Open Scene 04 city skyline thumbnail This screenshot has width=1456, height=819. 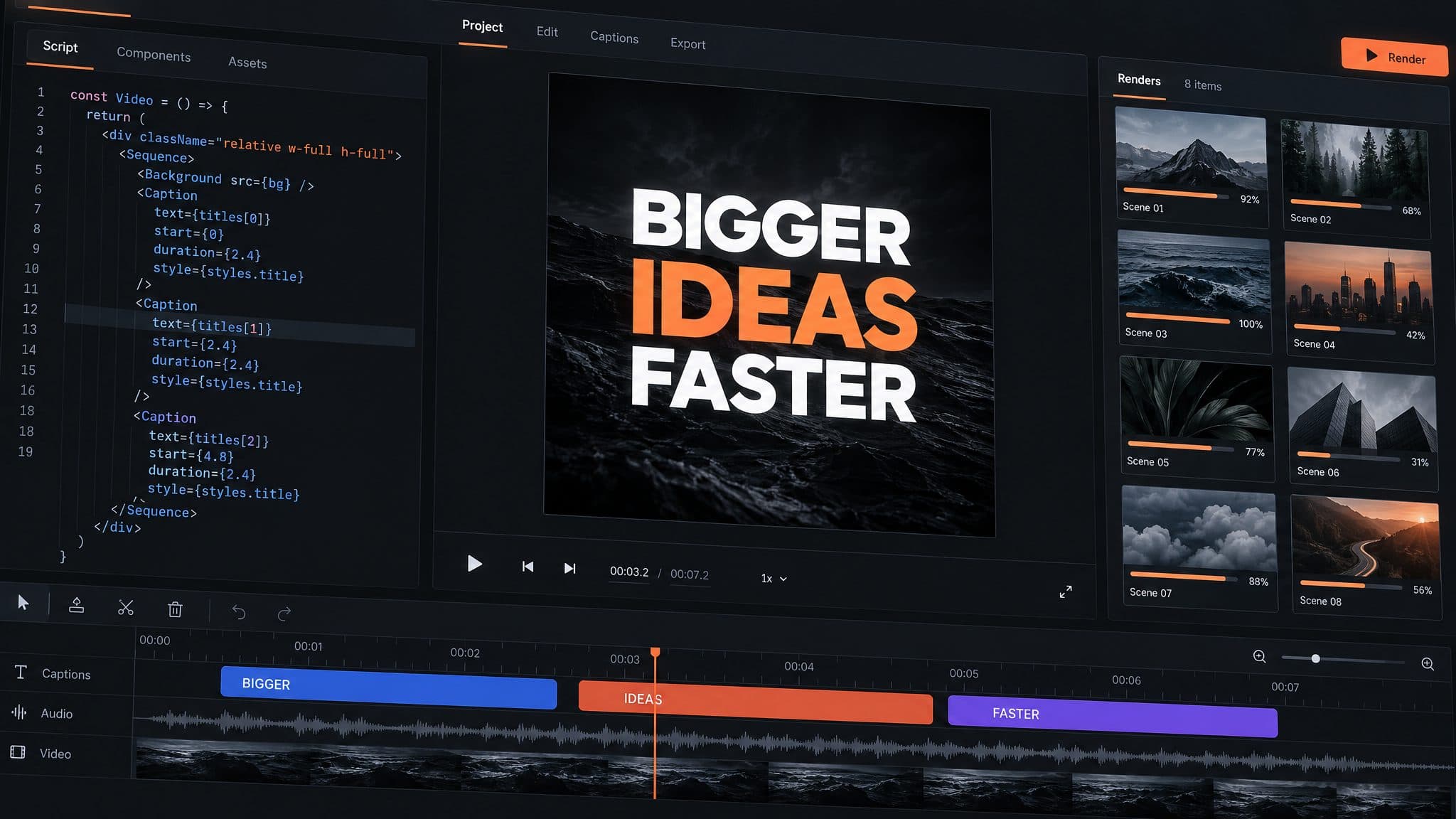pos(1359,284)
